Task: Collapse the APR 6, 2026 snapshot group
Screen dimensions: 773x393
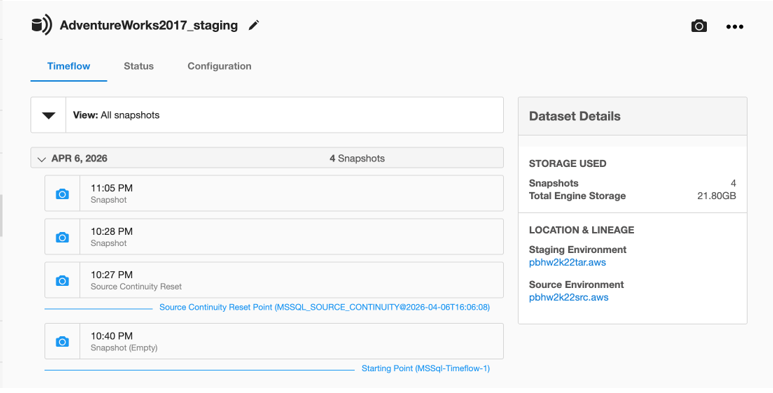Action: pyautogui.click(x=42, y=159)
